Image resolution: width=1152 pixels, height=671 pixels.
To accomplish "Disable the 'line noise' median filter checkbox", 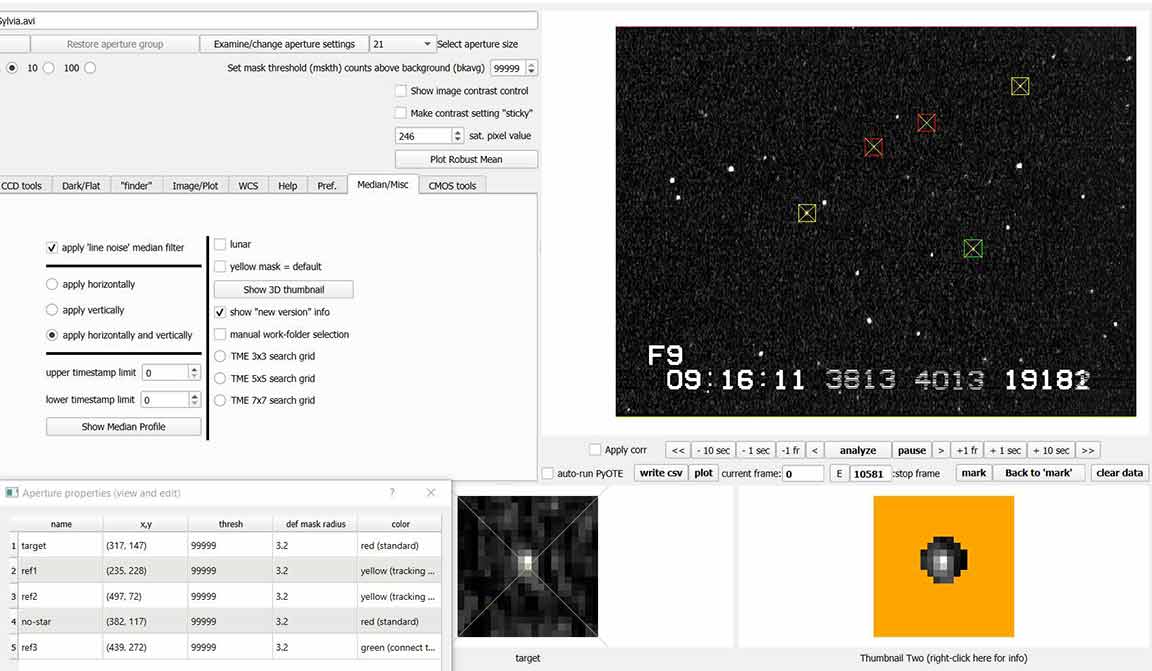I will (x=52, y=248).
